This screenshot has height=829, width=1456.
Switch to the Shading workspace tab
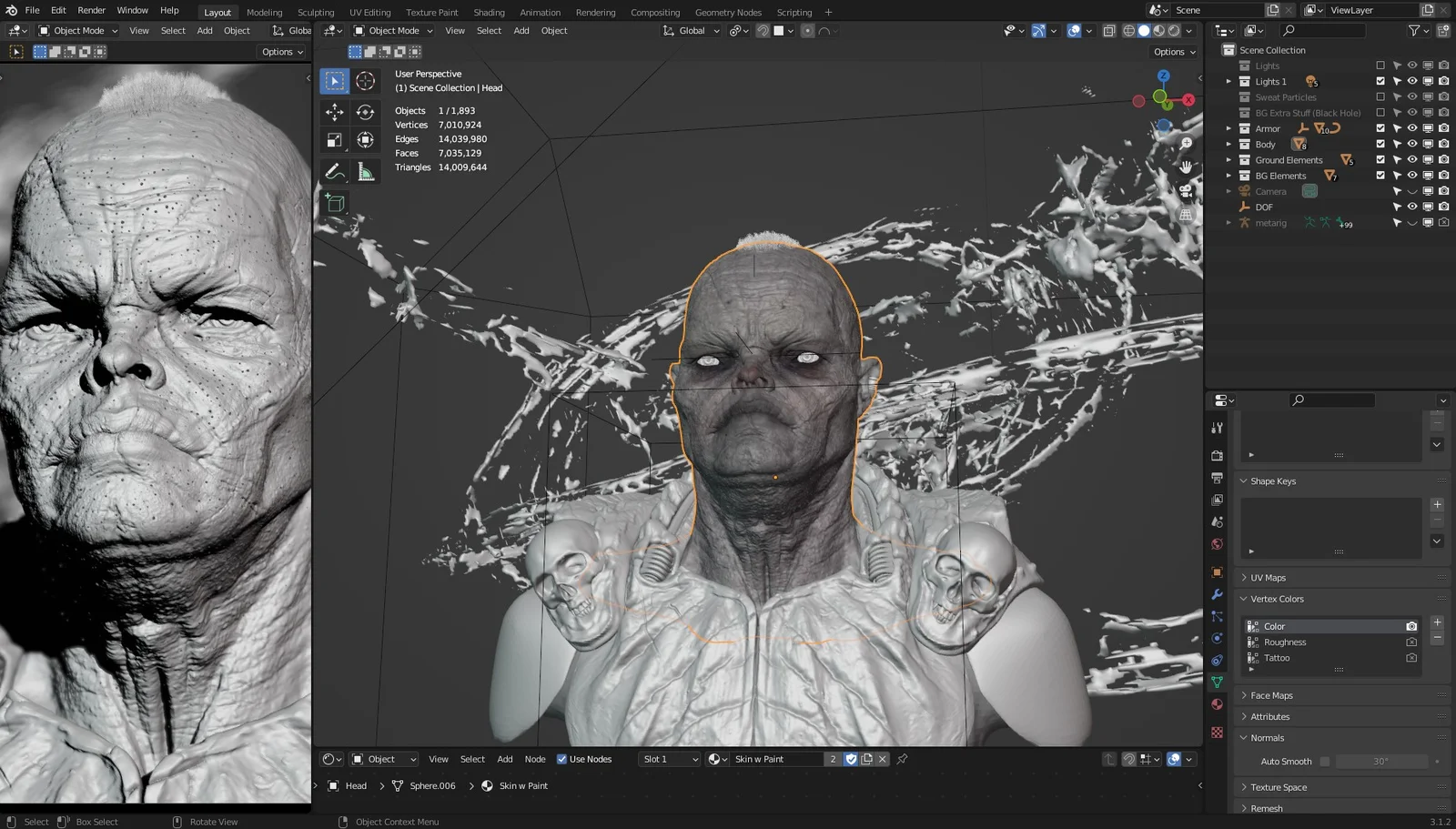pos(489,12)
